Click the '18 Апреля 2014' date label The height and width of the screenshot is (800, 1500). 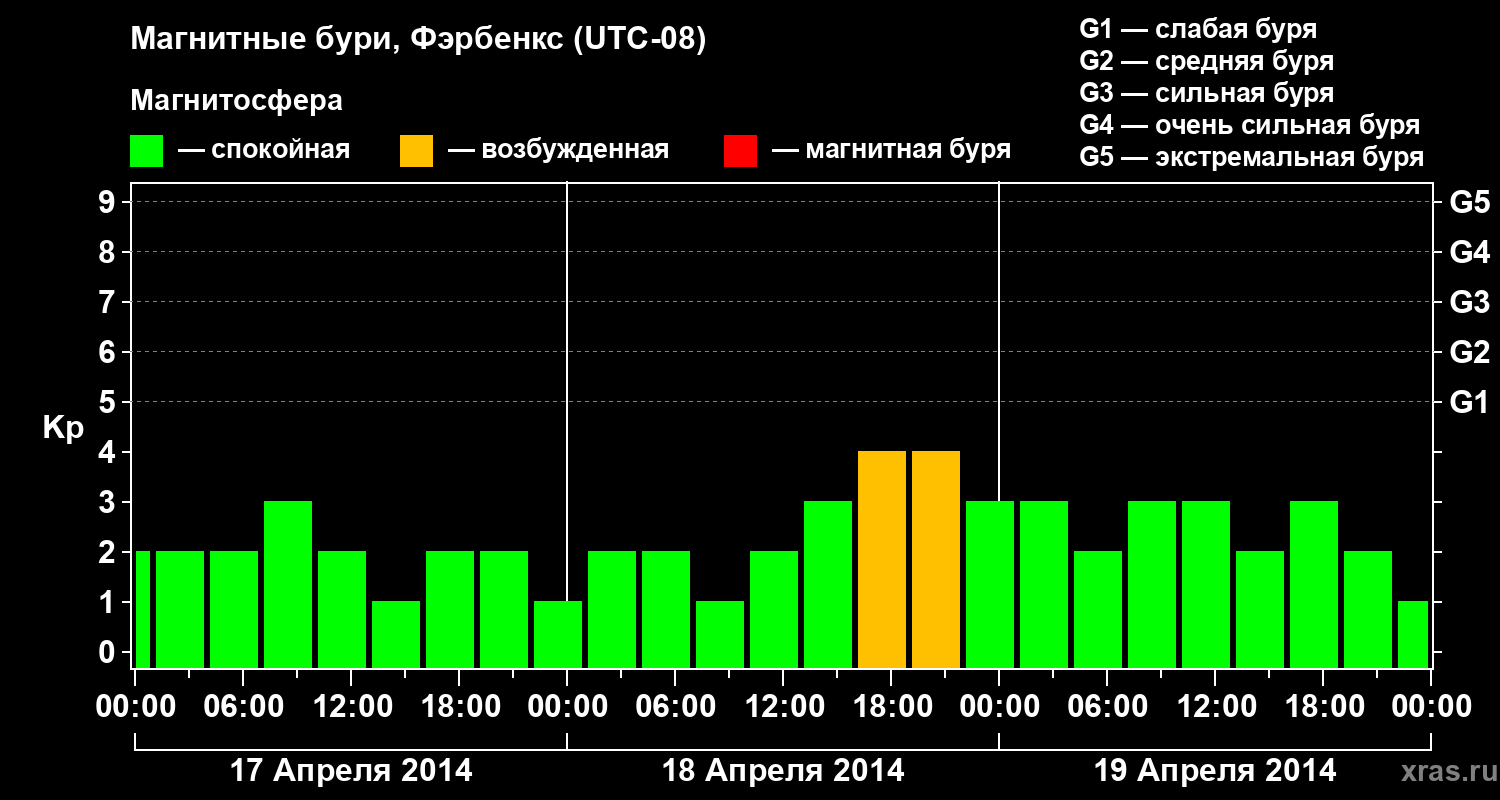(783, 771)
